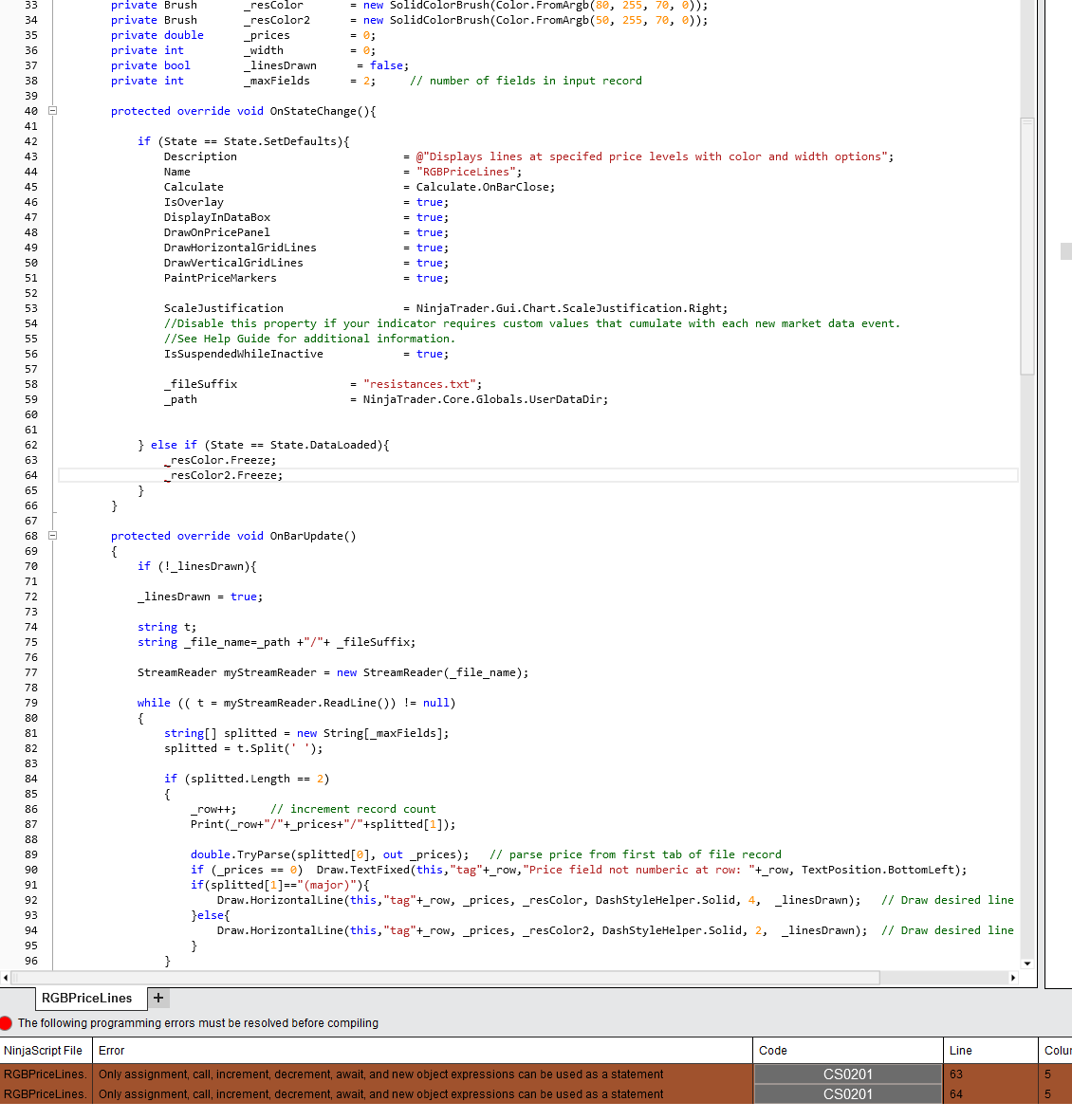Click the CS0201 code cell in the first error row
This screenshot has width=1072, height=1120.
tap(847, 1074)
